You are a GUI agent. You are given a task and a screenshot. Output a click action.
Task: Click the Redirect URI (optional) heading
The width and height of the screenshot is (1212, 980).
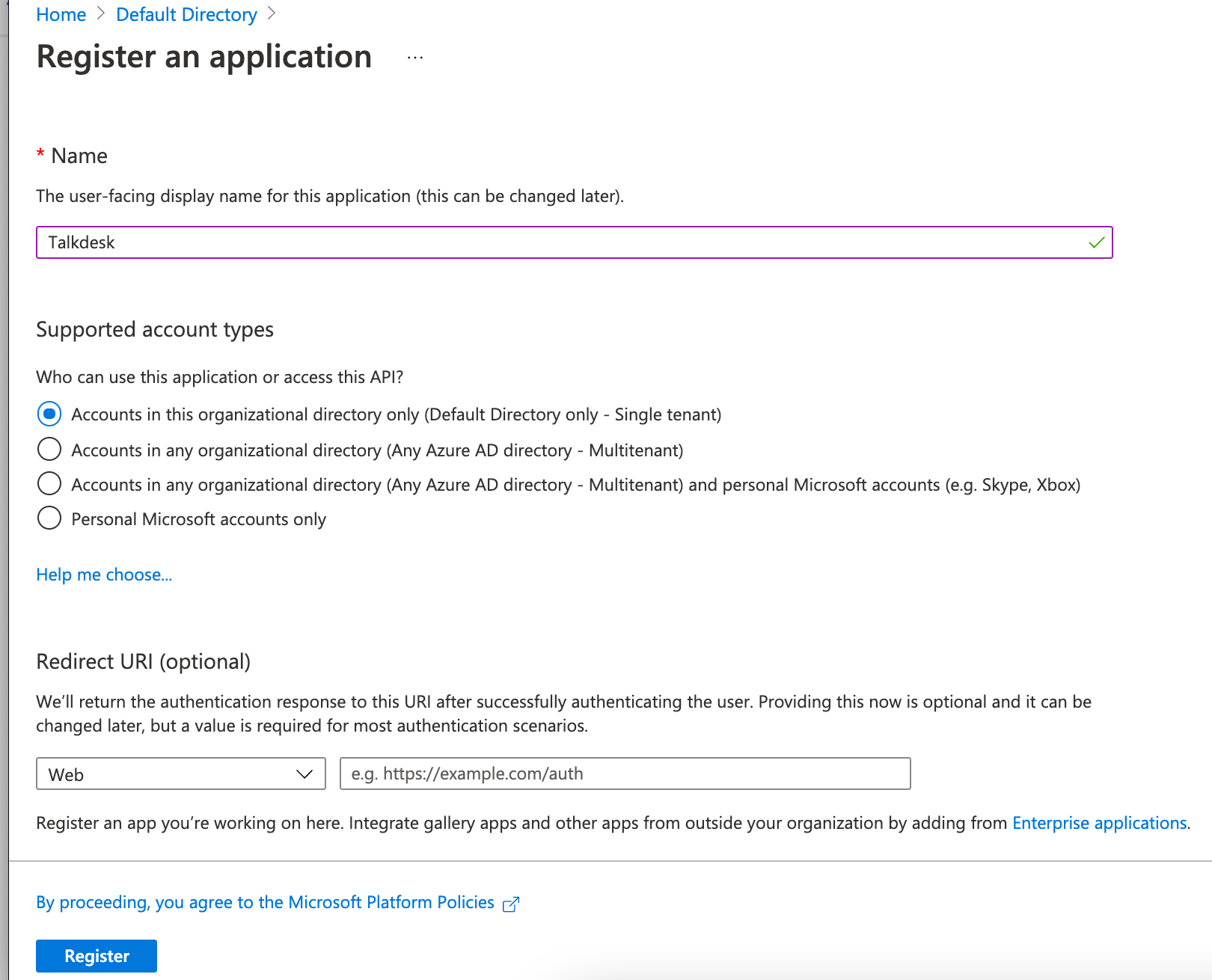tap(144, 661)
